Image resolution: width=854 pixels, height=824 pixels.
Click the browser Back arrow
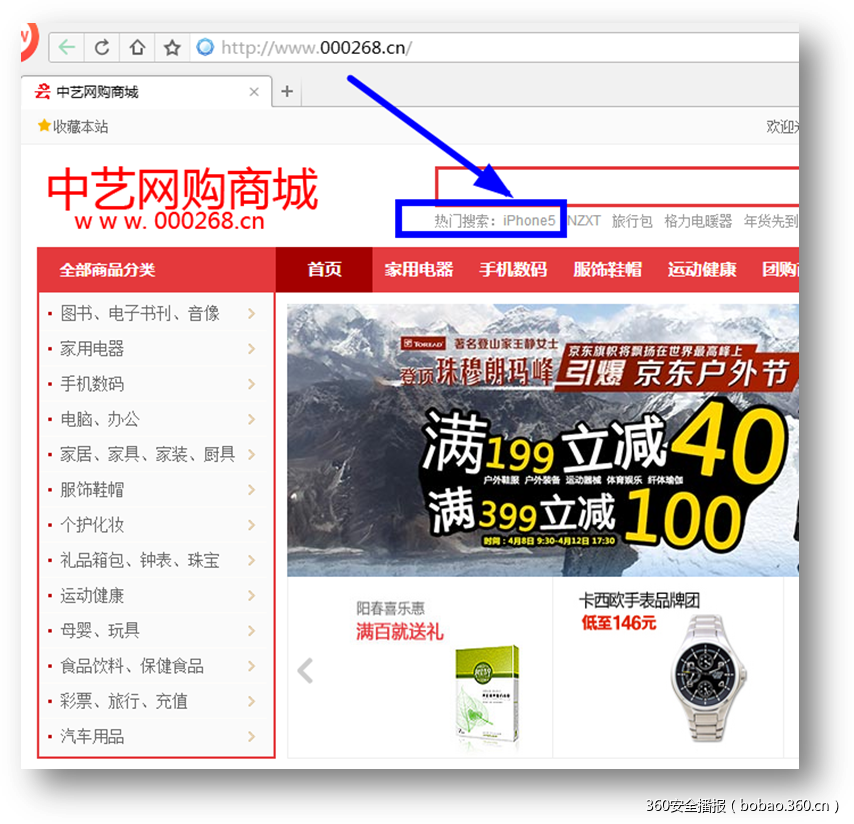(x=65, y=46)
